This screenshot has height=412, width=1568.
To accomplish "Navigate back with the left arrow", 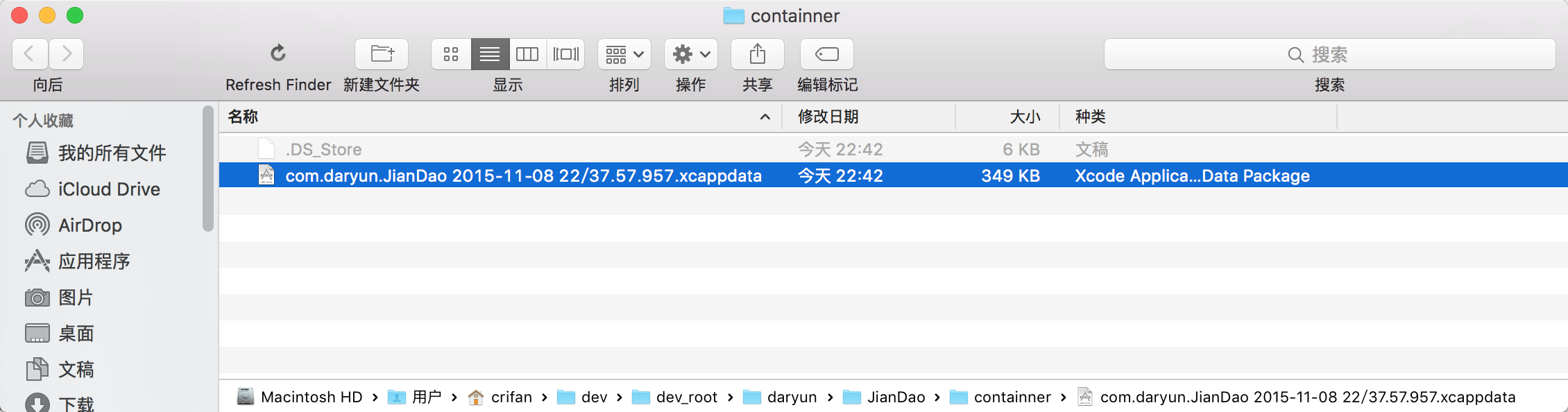I will coord(30,53).
